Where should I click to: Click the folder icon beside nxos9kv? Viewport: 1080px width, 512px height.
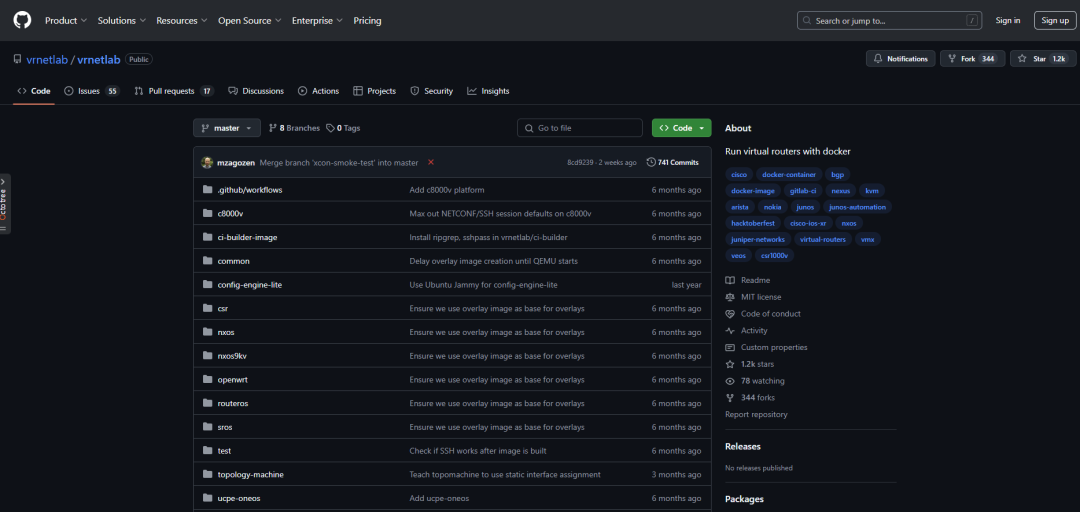(207, 356)
